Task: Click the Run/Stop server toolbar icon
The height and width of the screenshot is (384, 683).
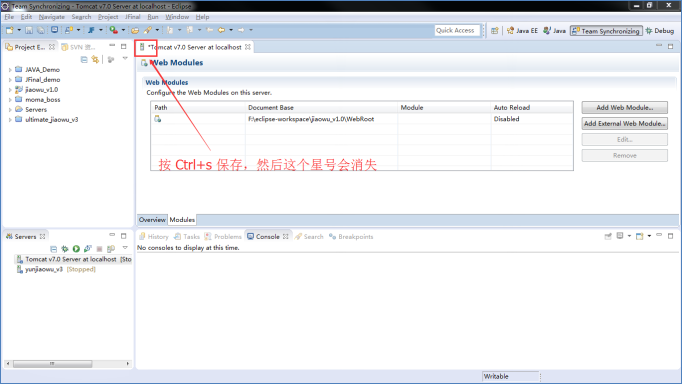Action: (x=113, y=30)
